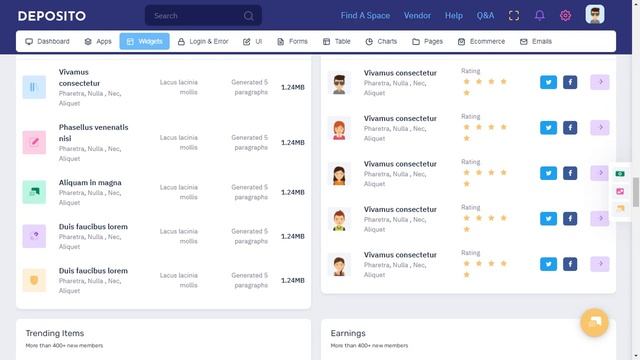The width and height of the screenshot is (640, 360).
Task: Click the blue pause-bars icon beside Vivamus consectetur
Action: pos(34,87)
